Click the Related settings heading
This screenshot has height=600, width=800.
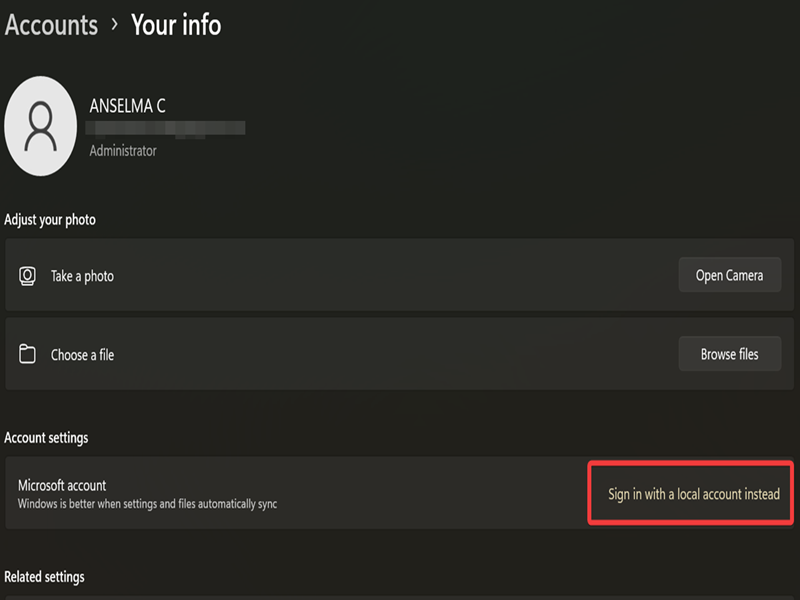point(44,577)
